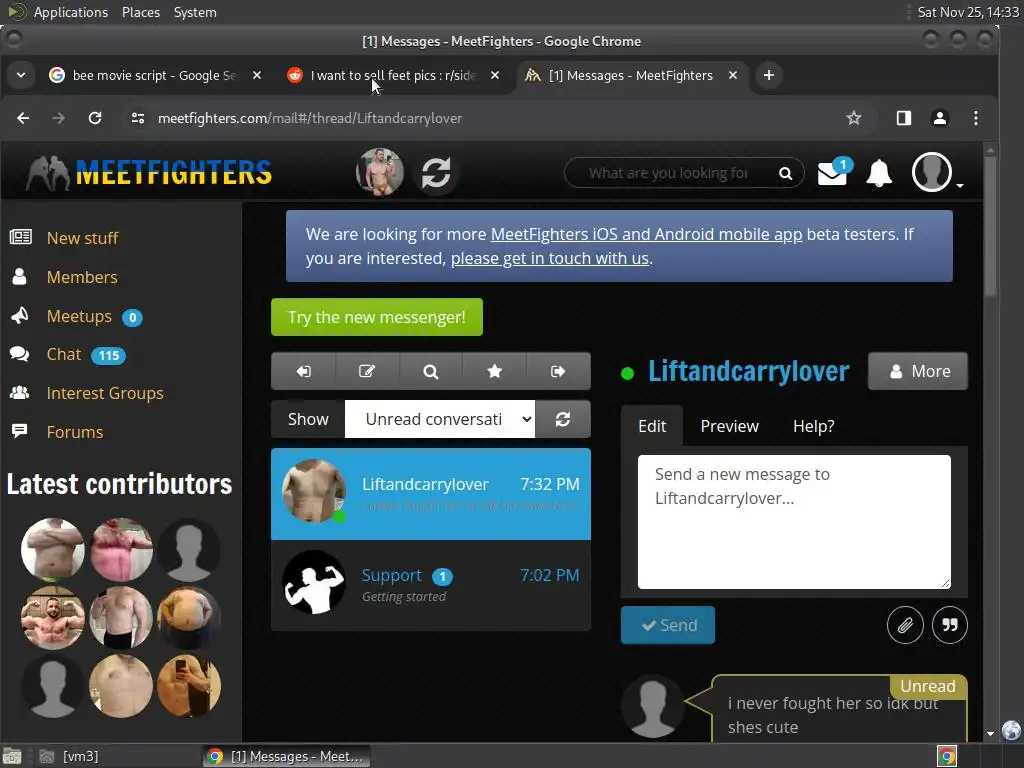Click the [vm3] taskbar item
Image resolution: width=1024 pixels, height=768 pixels.
(x=69, y=756)
